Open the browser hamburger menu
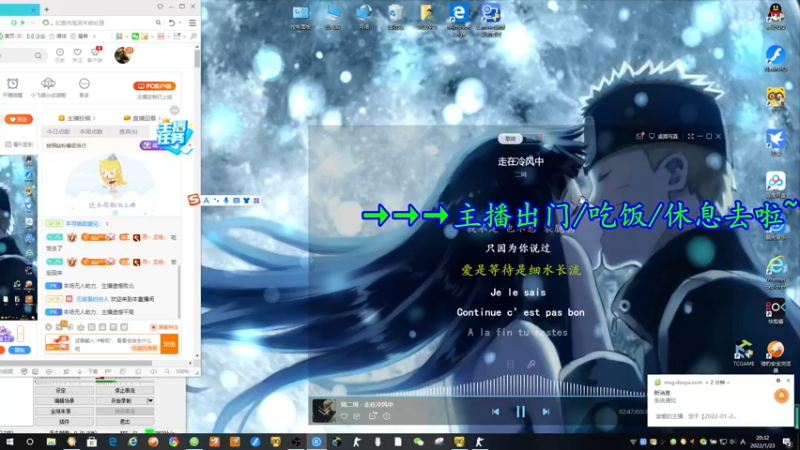Viewport: 800px width, 450px height. [x=192, y=23]
